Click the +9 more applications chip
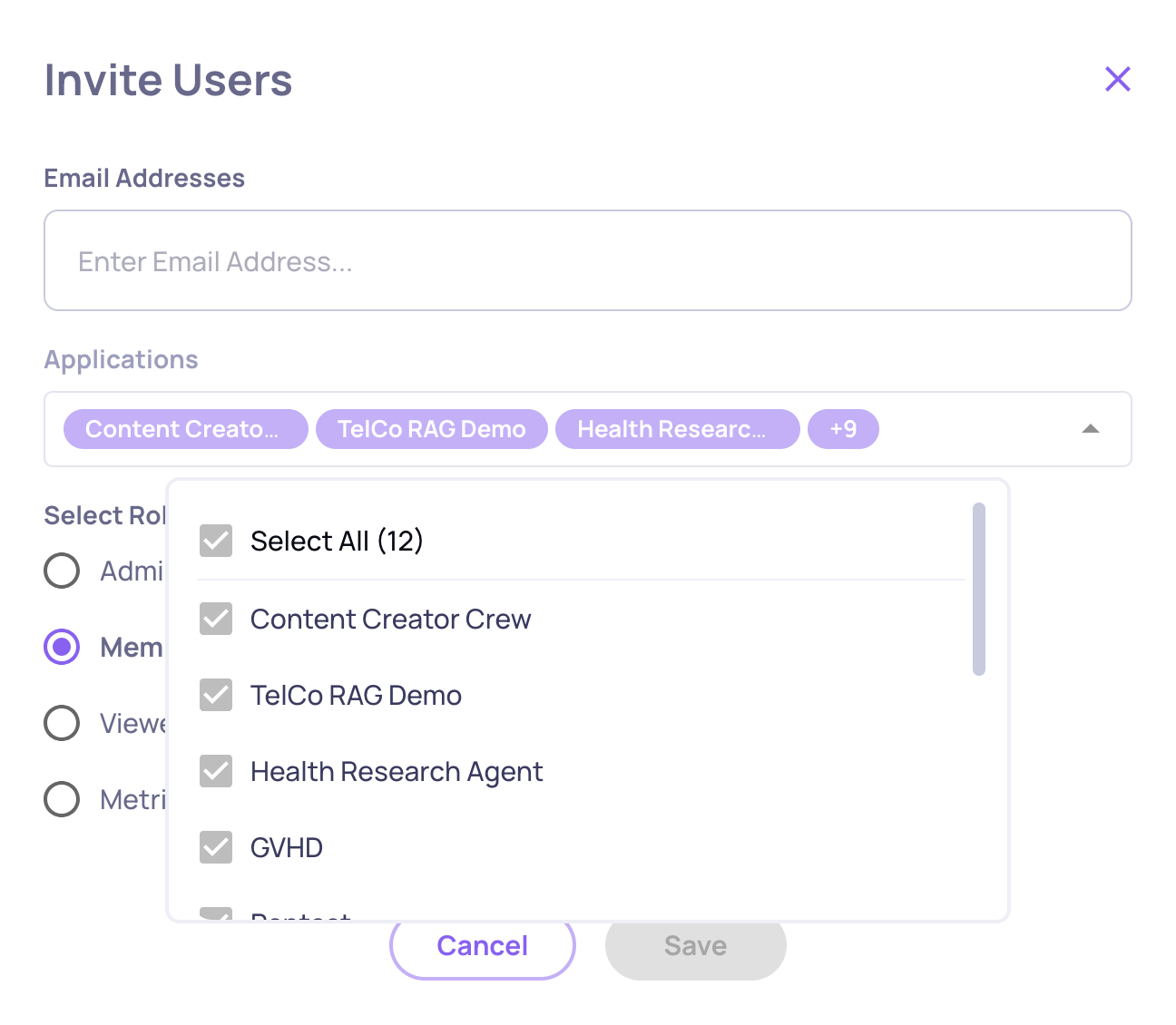1176x1025 pixels. (x=842, y=429)
